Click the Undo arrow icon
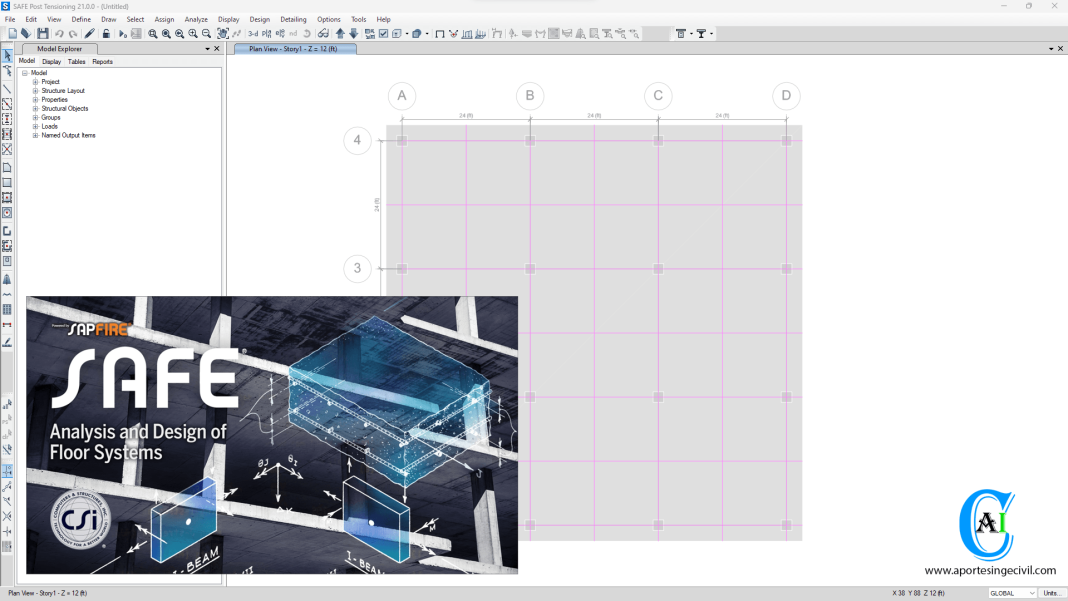Image resolution: width=1068 pixels, height=601 pixels. (x=59, y=34)
